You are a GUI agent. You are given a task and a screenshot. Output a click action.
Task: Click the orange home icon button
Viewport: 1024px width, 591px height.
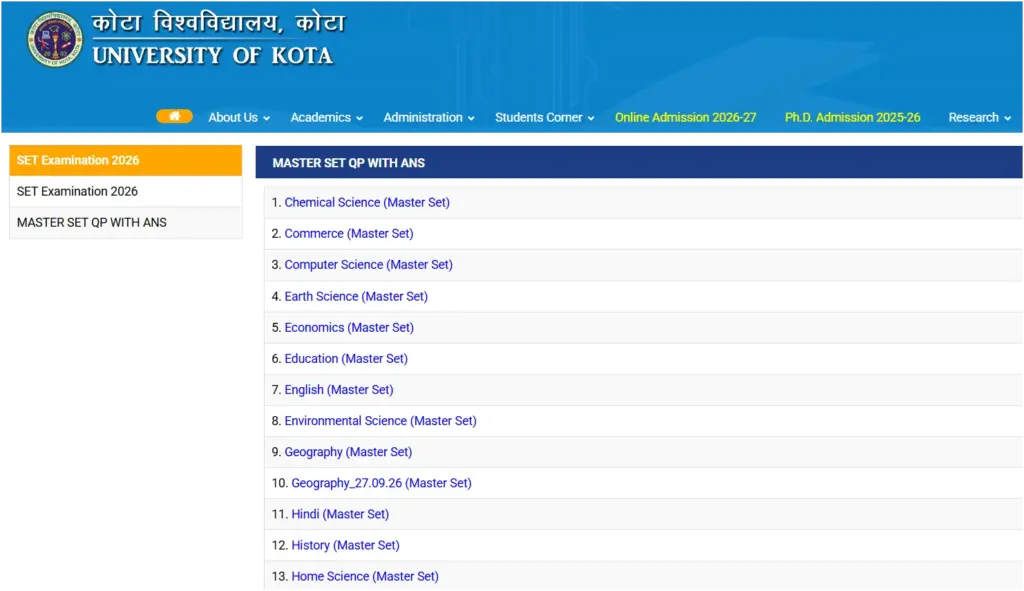click(x=174, y=116)
